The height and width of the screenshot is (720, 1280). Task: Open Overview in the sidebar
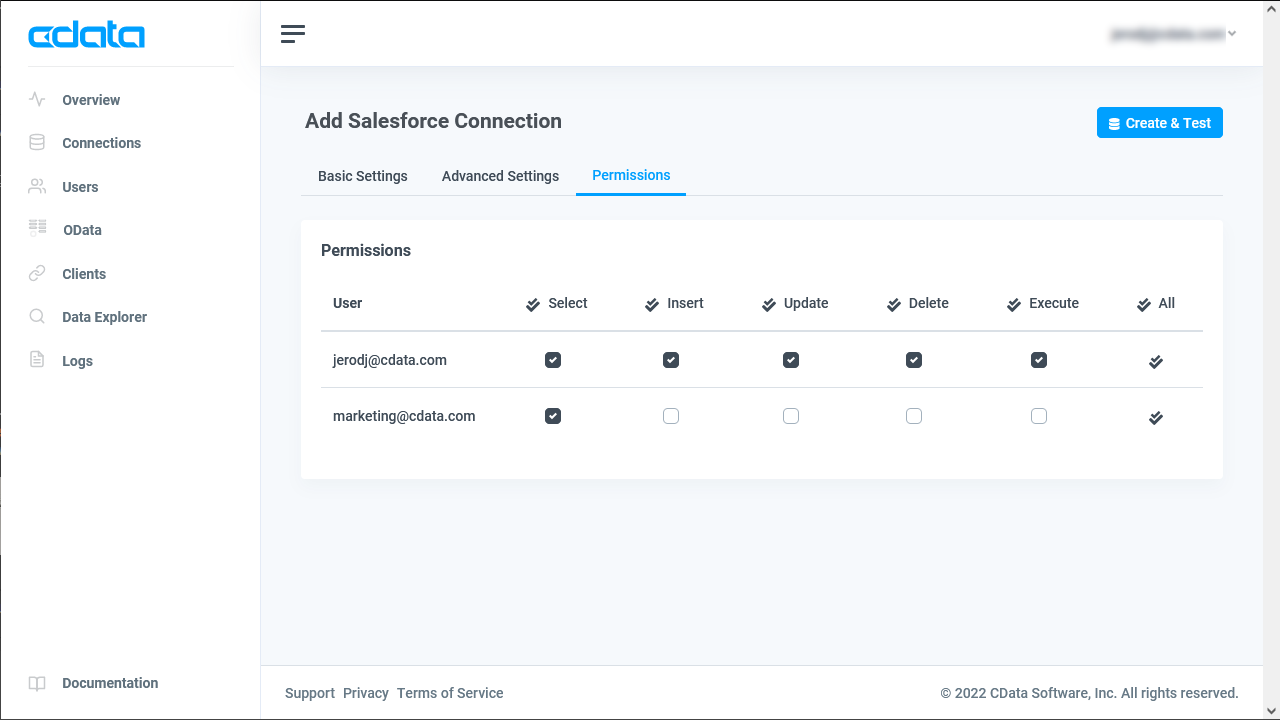(x=91, y=100)
